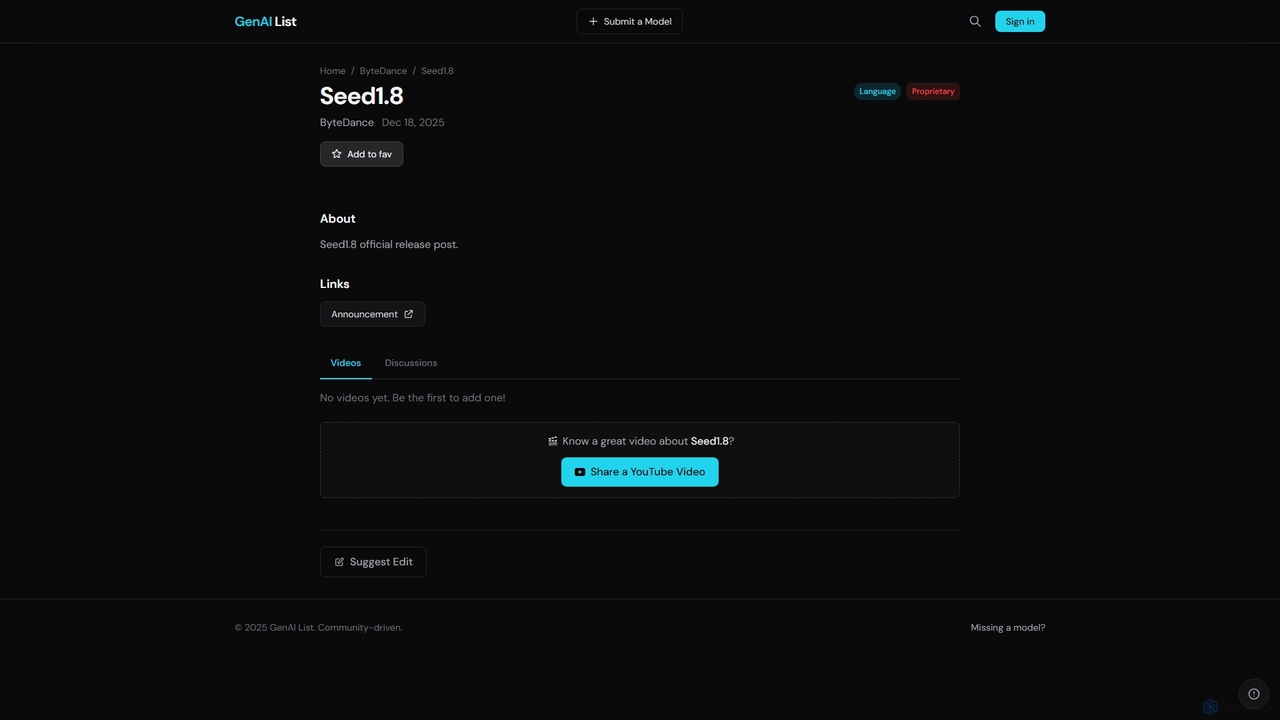The image size is (1280, 720).
Task: Select the Seed1.8 breadcrumb entry
Action: (437, 71)
